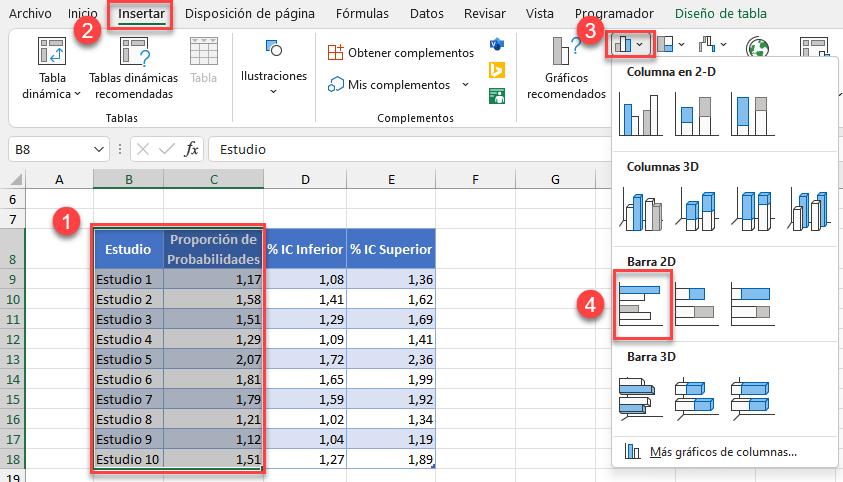Click the Maps globe chart icon
Viewport: 843px width, 482px height.
coord(757,48)
